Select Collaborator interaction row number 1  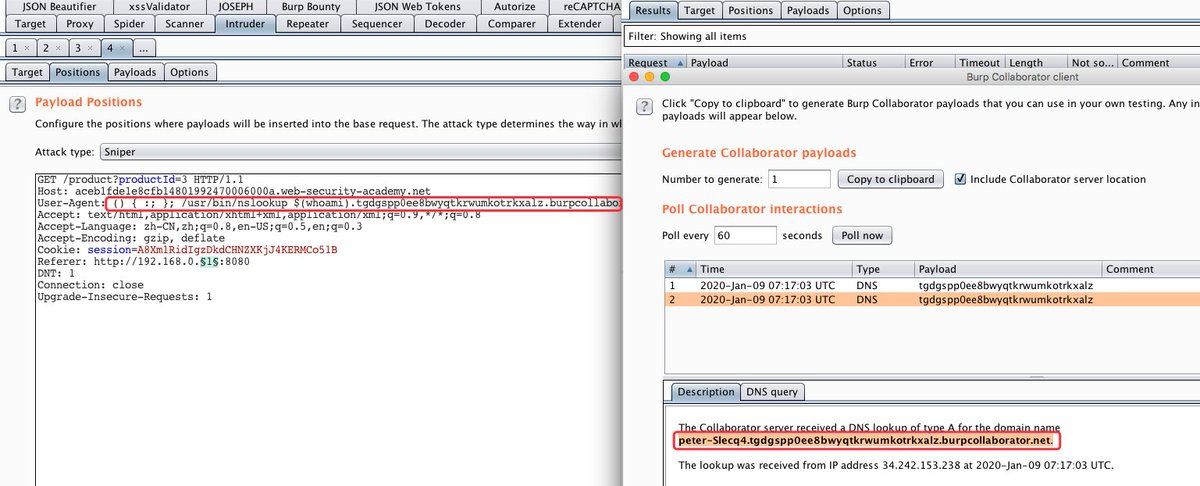click(x=932, y=285)
